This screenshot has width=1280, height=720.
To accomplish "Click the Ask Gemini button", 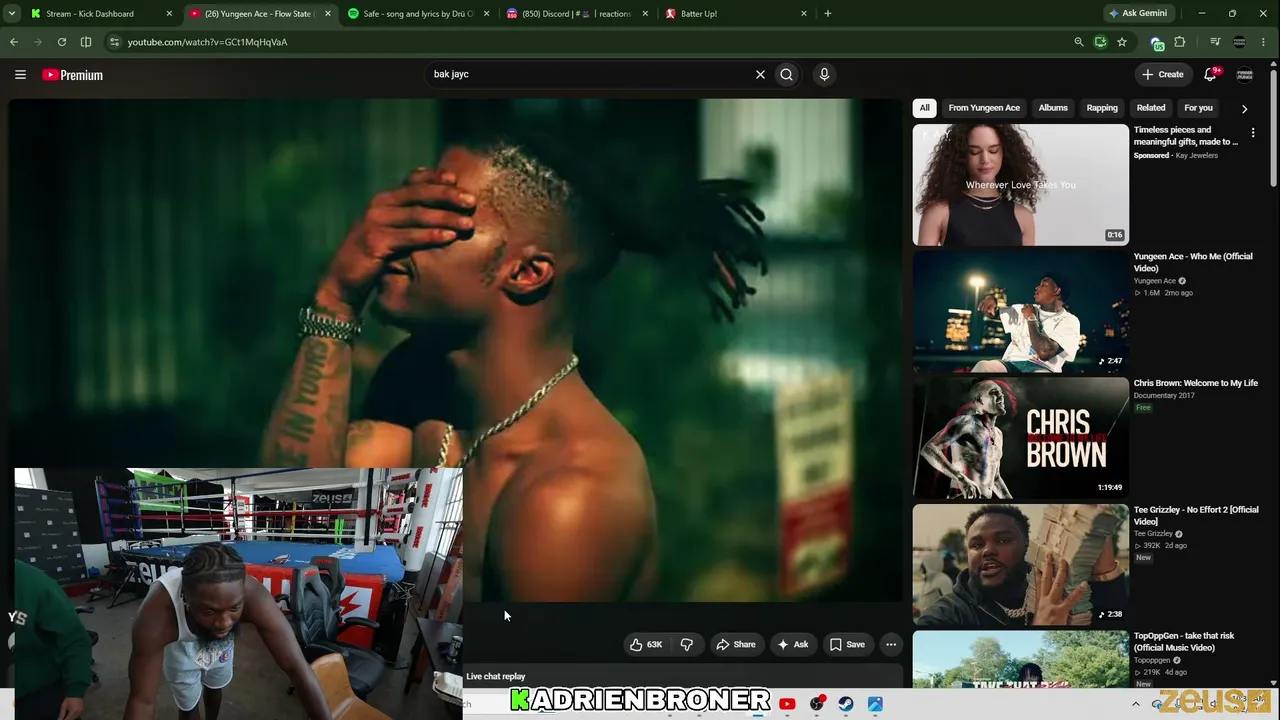I will (1137, 14).
